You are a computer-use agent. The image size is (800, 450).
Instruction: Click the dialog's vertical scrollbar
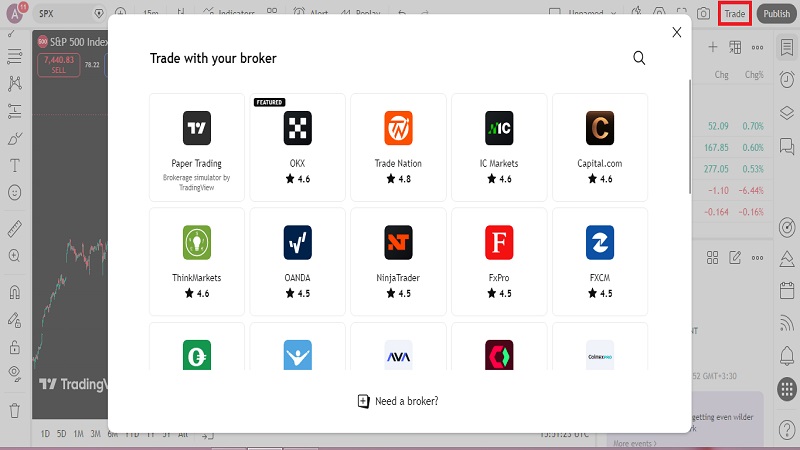pos(690,137)
